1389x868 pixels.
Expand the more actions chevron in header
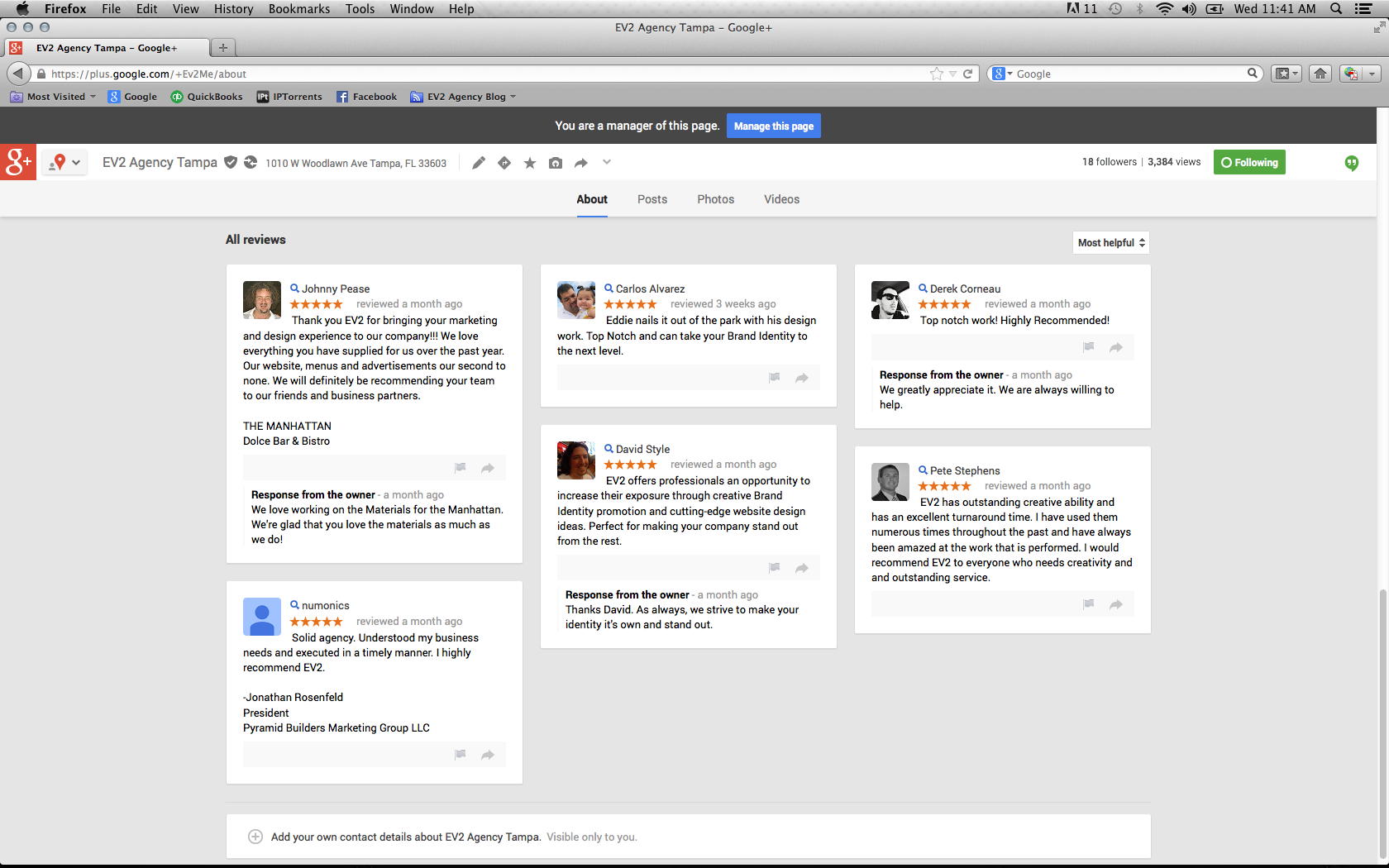(607, 162)
